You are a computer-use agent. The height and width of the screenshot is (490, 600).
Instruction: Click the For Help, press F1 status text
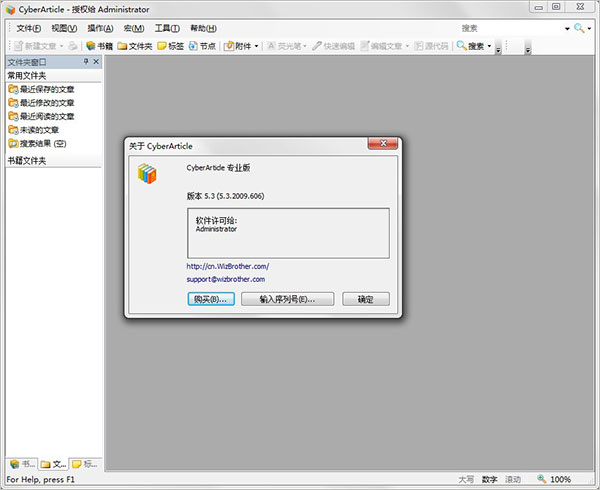point(41,479)
